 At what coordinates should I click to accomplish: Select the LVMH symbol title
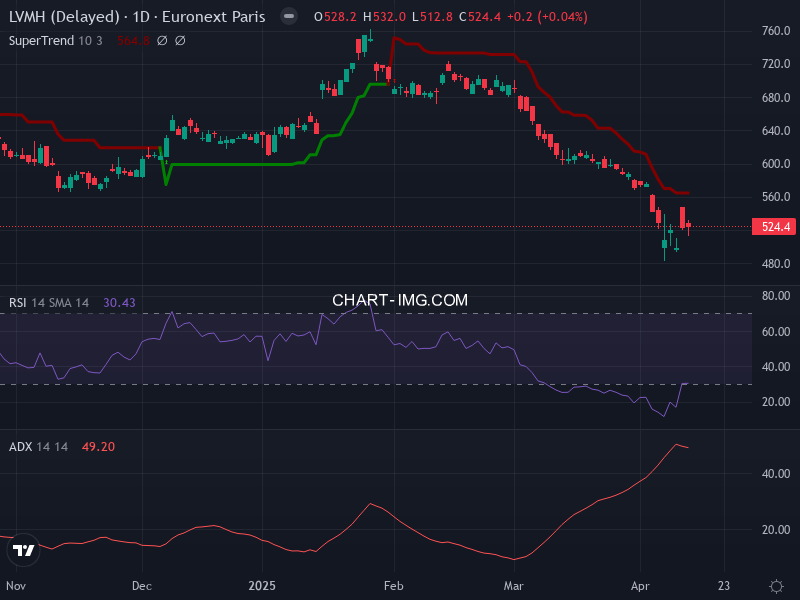click(x=137, y=17)
